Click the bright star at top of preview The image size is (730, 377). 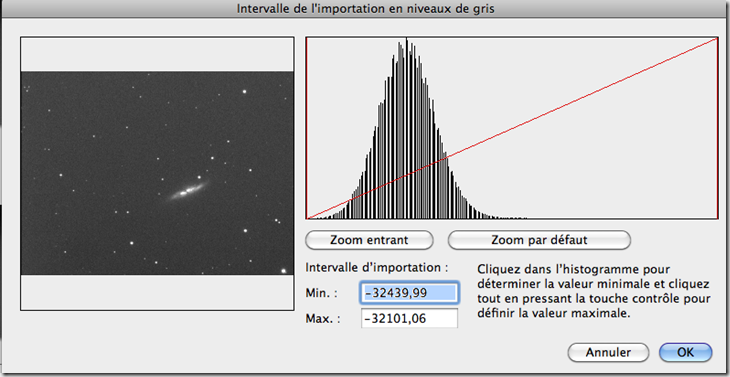pos(244,92)
